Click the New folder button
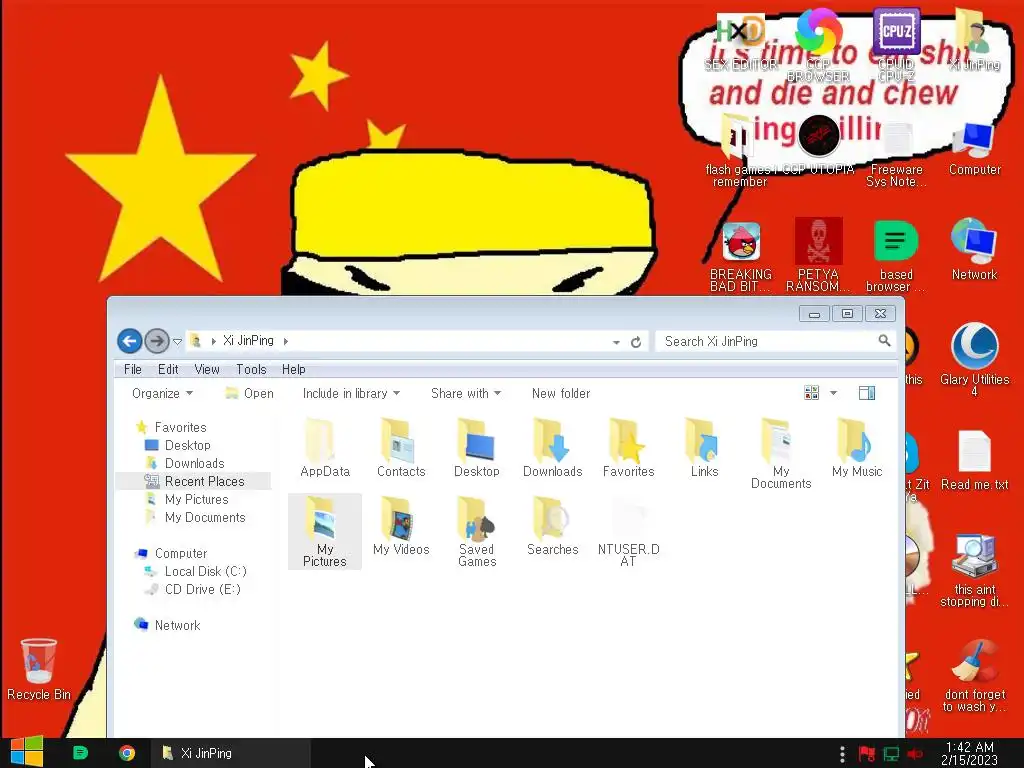 click(561, 393)
